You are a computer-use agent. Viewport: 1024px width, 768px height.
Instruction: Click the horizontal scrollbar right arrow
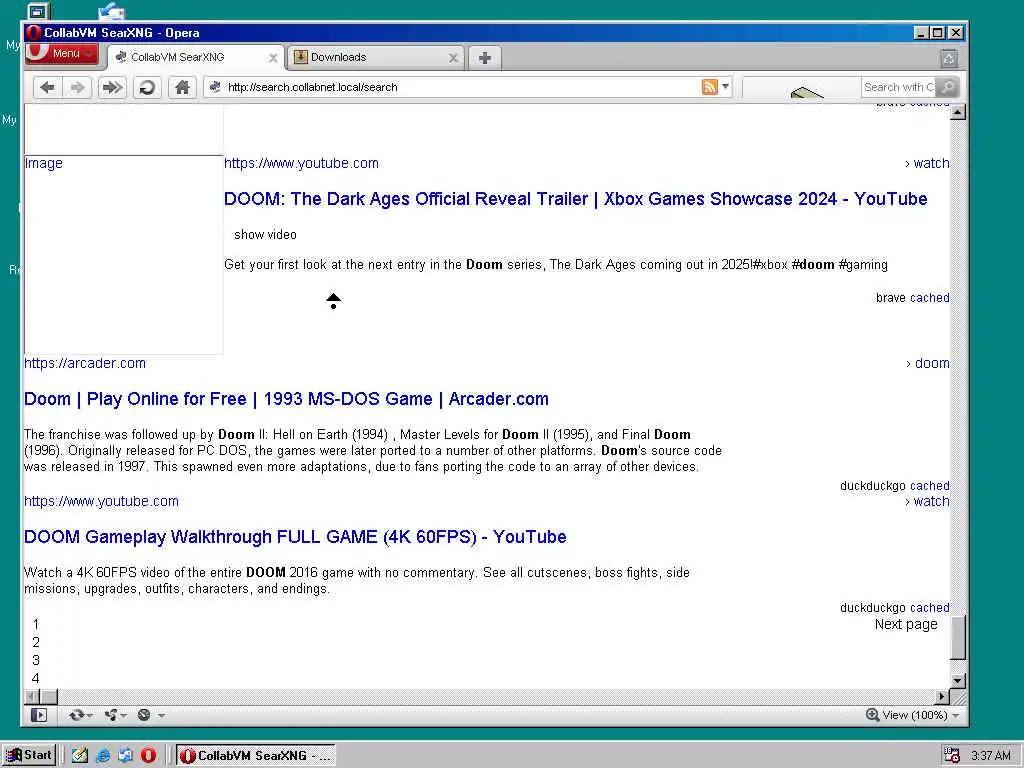[x=942, y=697]
